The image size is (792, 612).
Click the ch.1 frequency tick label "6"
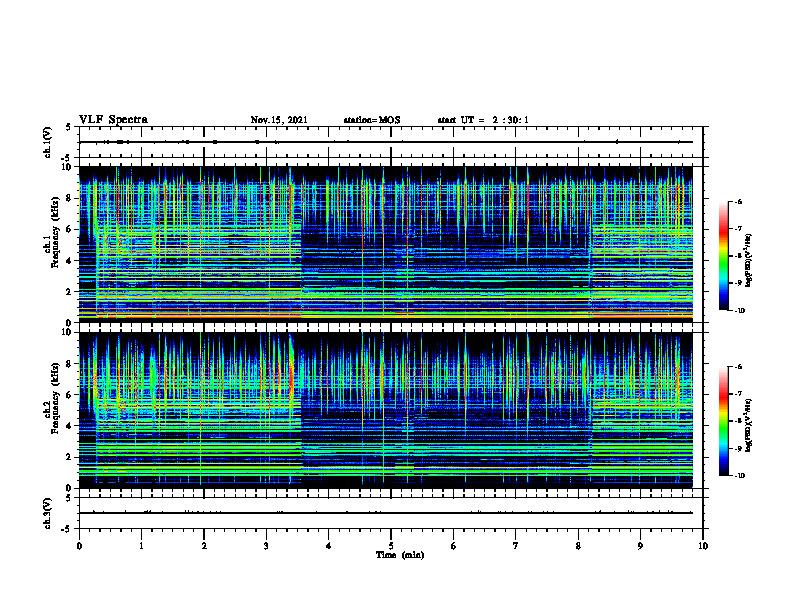(x=69, y=229)
